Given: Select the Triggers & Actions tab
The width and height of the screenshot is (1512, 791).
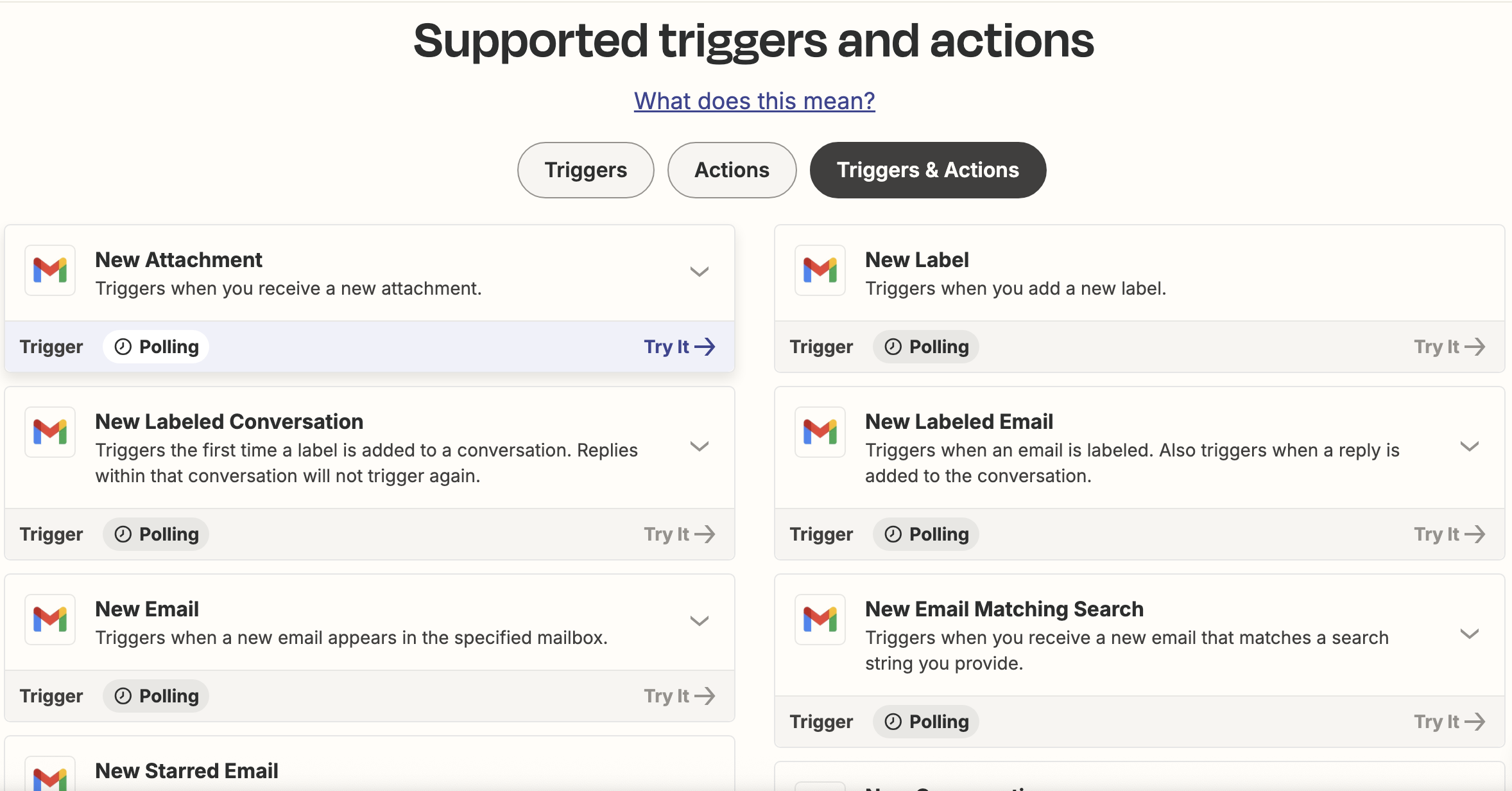Looking at the screenshot, I should [x=927, y=170].
